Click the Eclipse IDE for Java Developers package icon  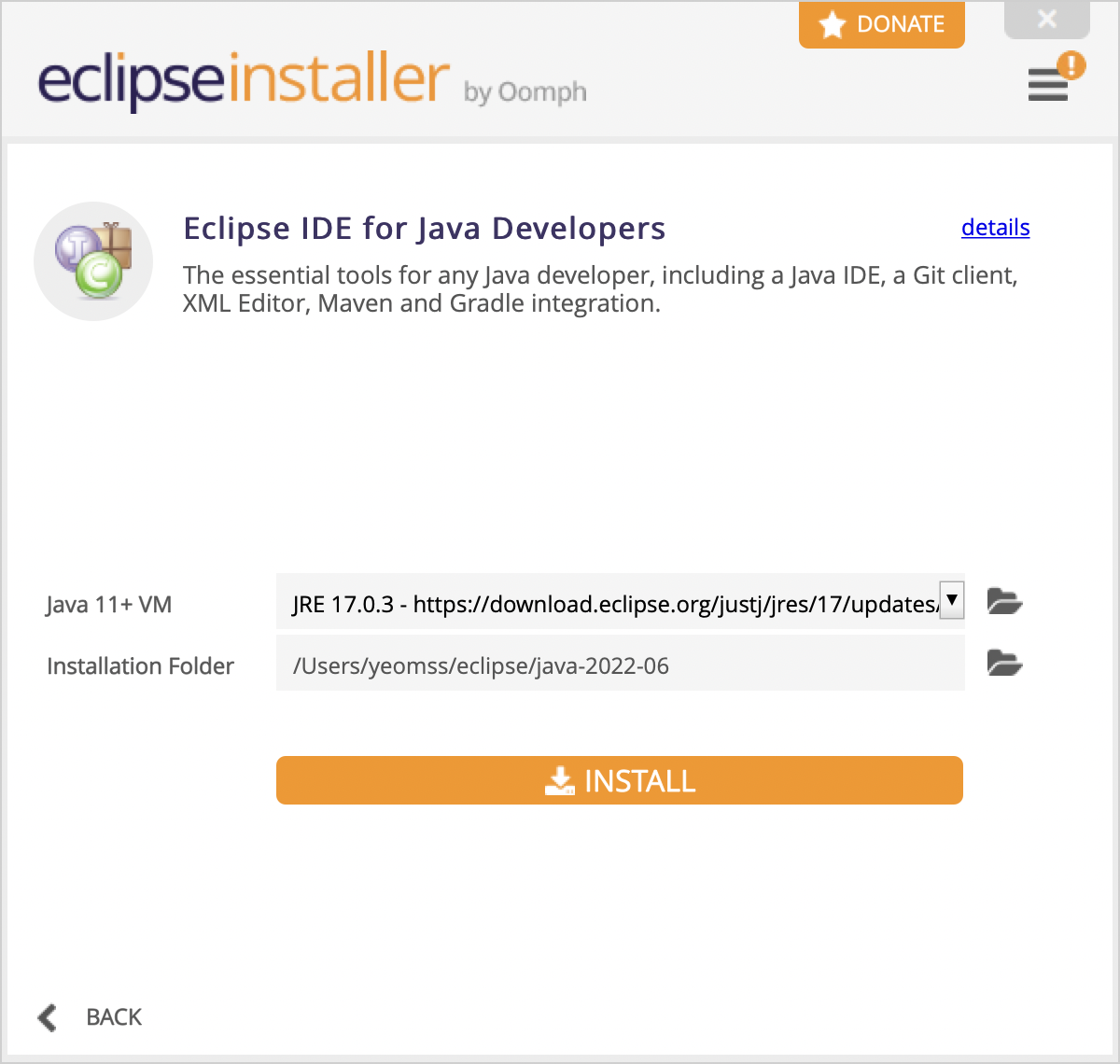[93, 261]
